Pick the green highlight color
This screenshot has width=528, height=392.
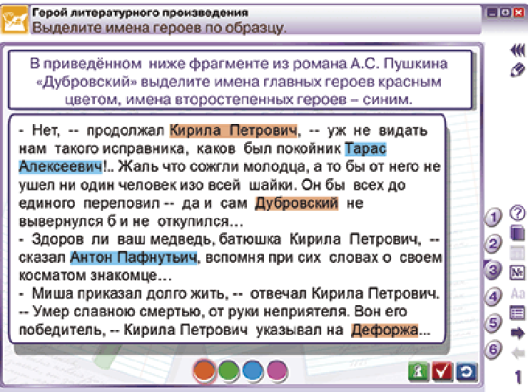(x=229, y=371)
